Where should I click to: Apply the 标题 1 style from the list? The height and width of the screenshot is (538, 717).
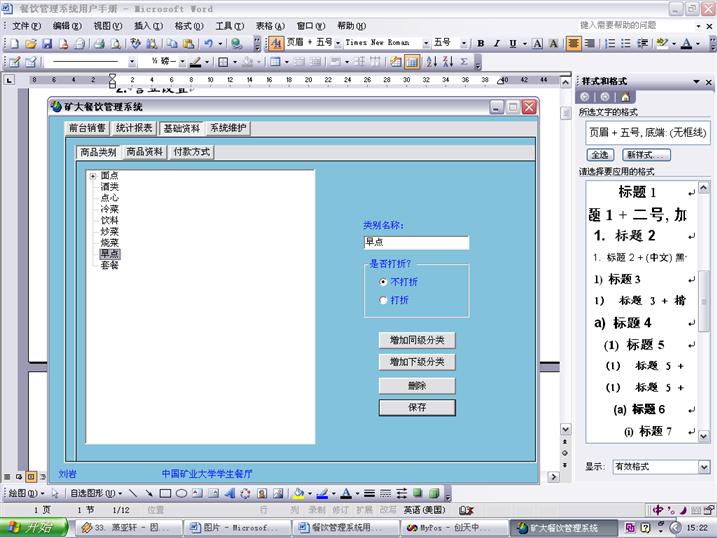pos(642,192)
